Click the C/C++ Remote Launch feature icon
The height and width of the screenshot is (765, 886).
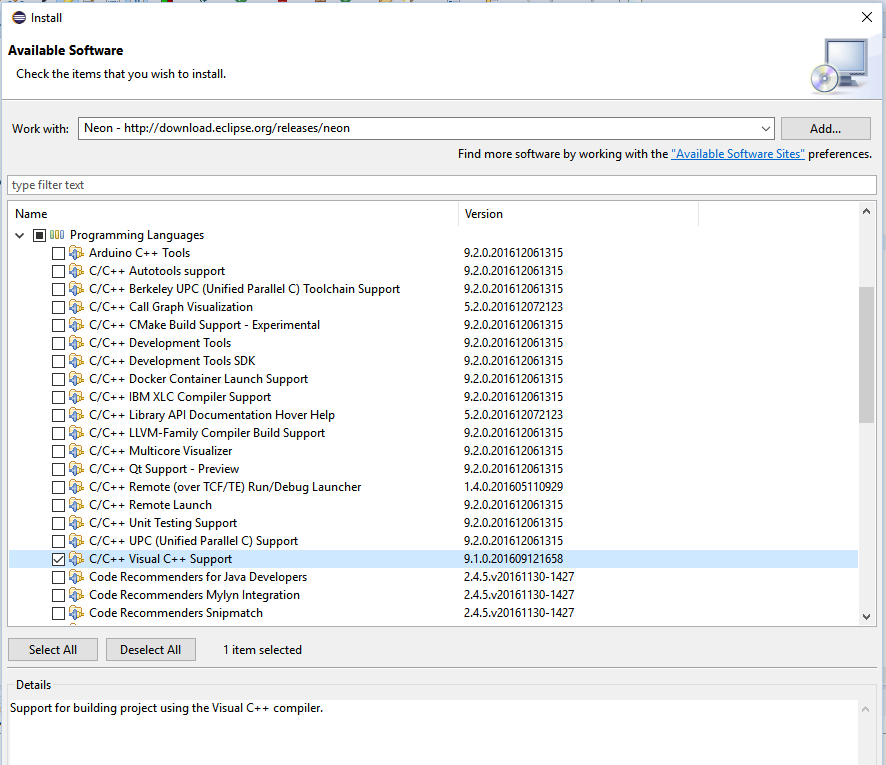(x=76, y=505)
